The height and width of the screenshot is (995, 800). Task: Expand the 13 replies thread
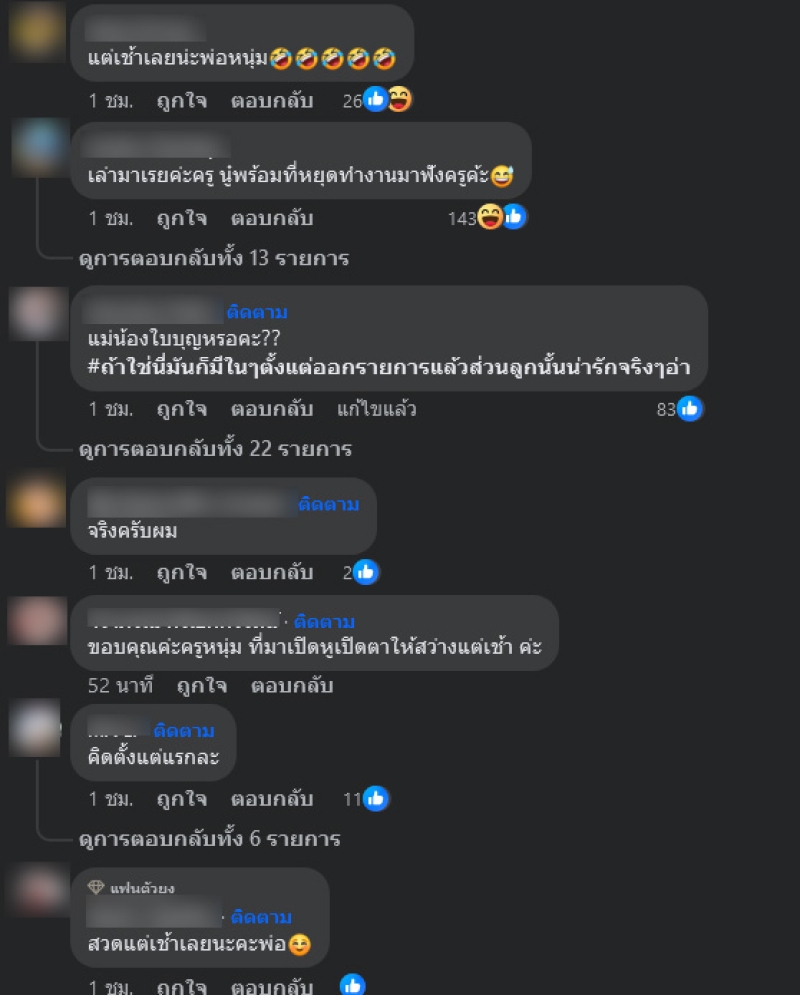214,258
